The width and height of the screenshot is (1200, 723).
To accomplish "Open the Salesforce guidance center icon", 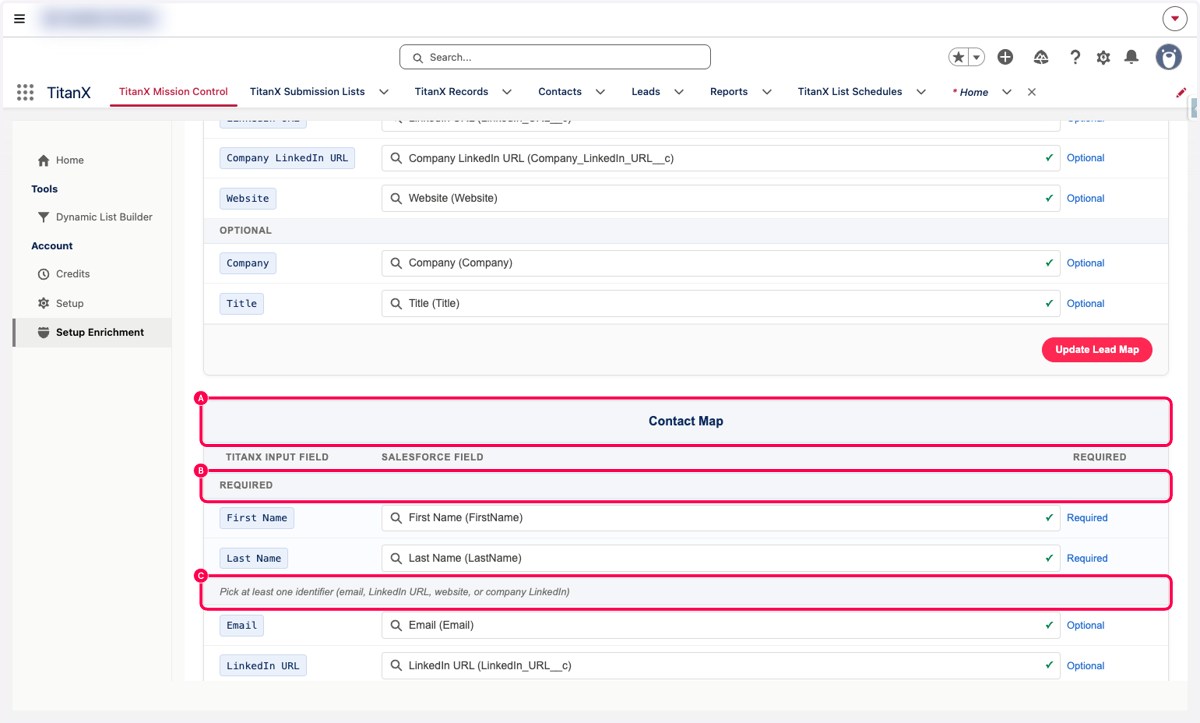I will 1041,58.
